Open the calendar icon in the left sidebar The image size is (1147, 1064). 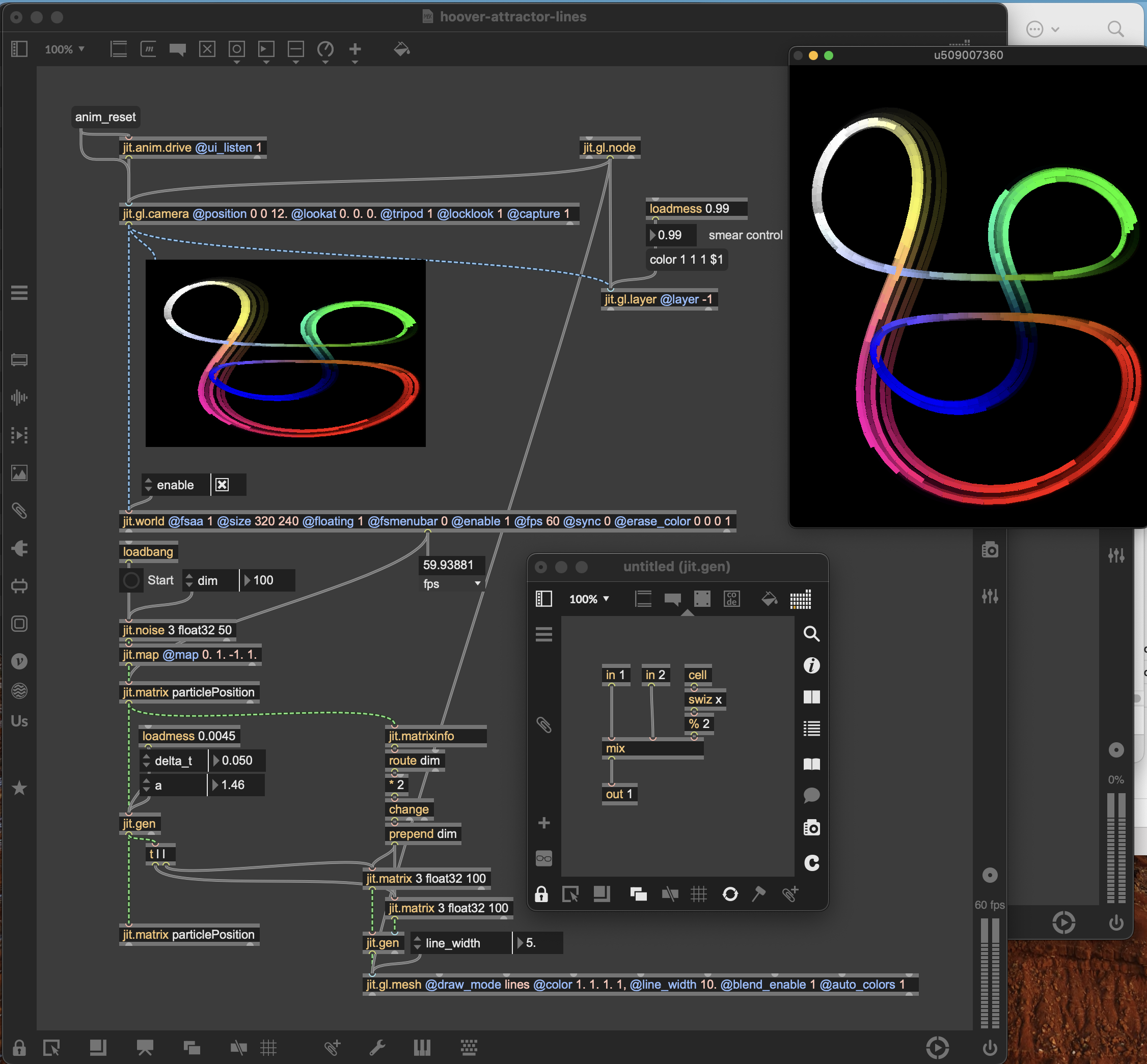click(x=19, y=360)
